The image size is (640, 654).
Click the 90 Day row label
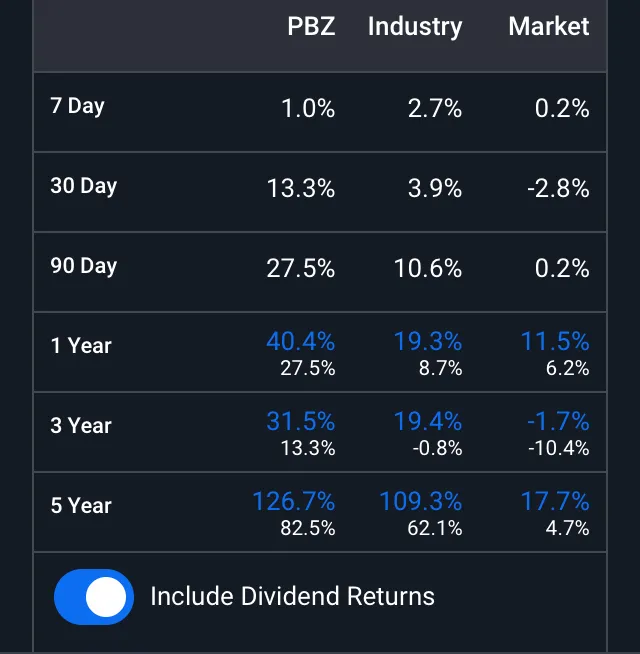(83, 266)
